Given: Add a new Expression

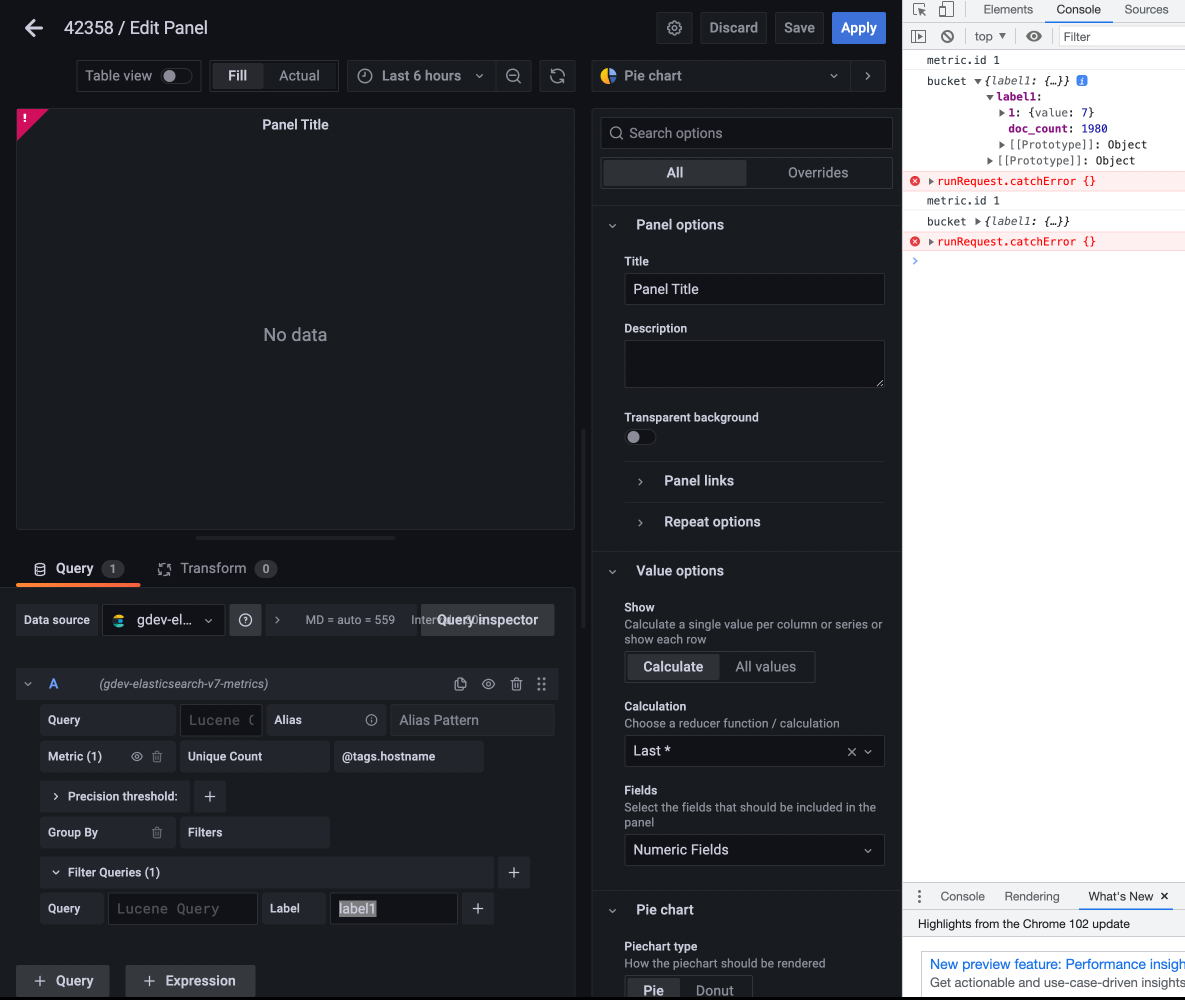Looking at the screenshot, I should click(190, 981).
